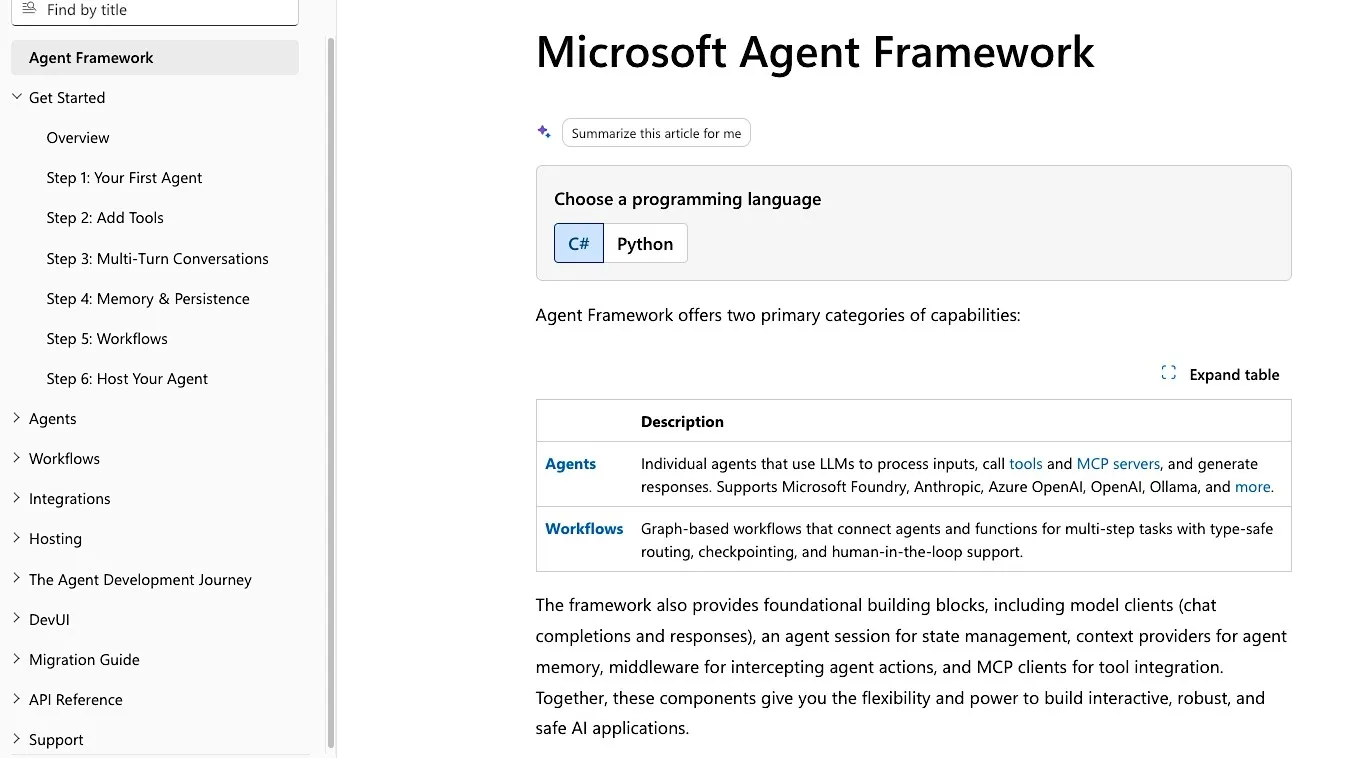Expand the Agents tree section
1350x758 pixels.
click(17, 418)
